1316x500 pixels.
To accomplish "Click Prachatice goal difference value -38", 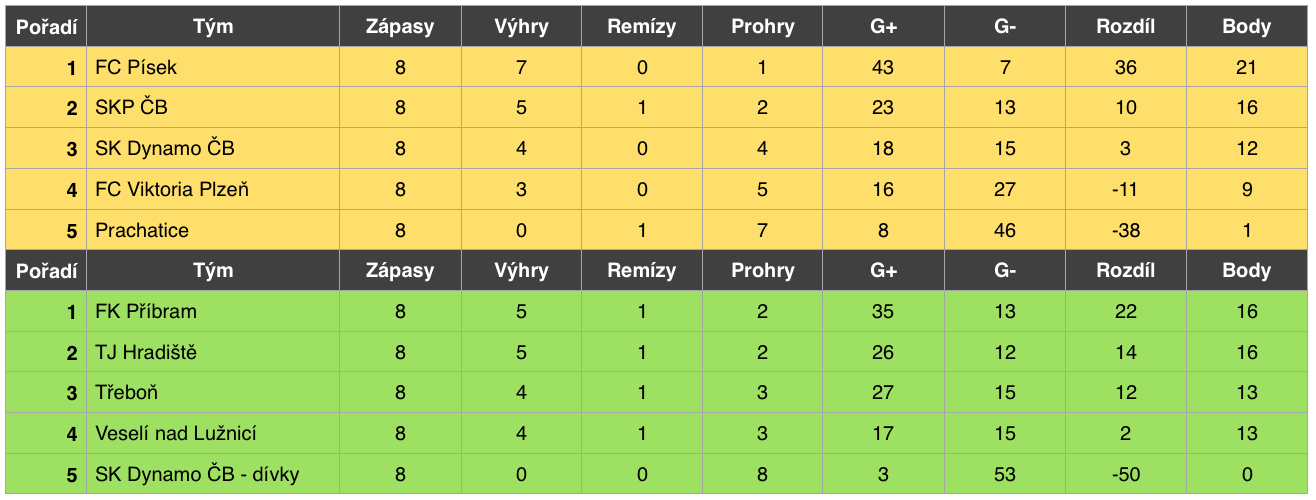I will coord(1126,230).
